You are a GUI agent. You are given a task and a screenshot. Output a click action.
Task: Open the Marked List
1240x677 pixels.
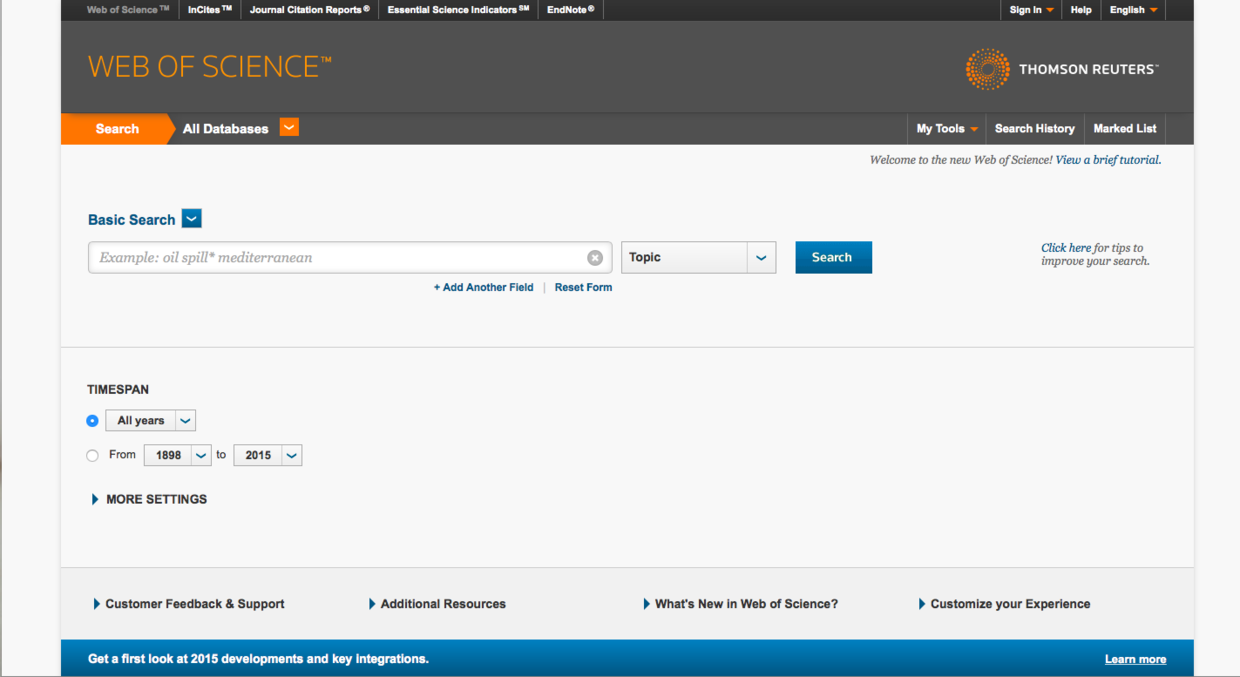click(x=1125, y=129)
